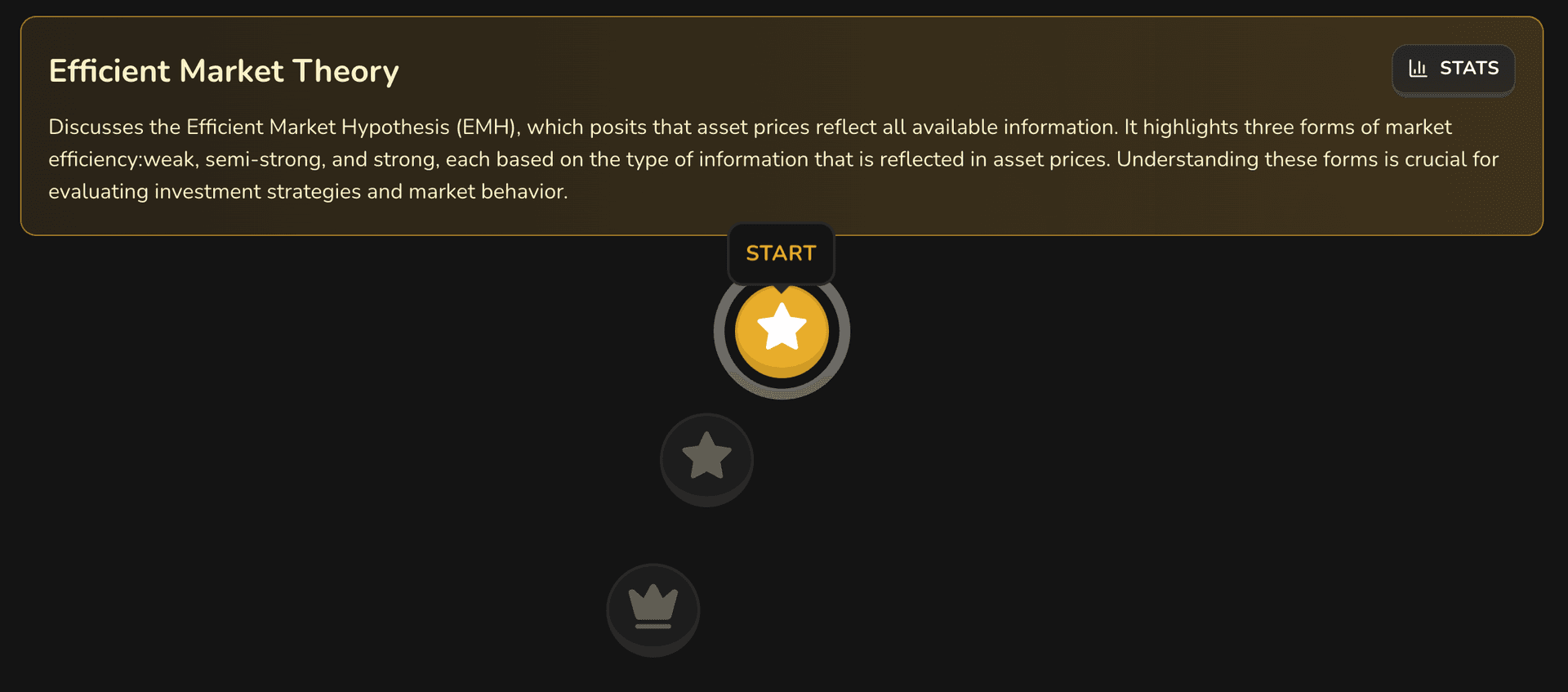This screenshot has height=692, width=1568.
Task: Click the Efficient Market Theory heading
Action: [x=224, y=71]
